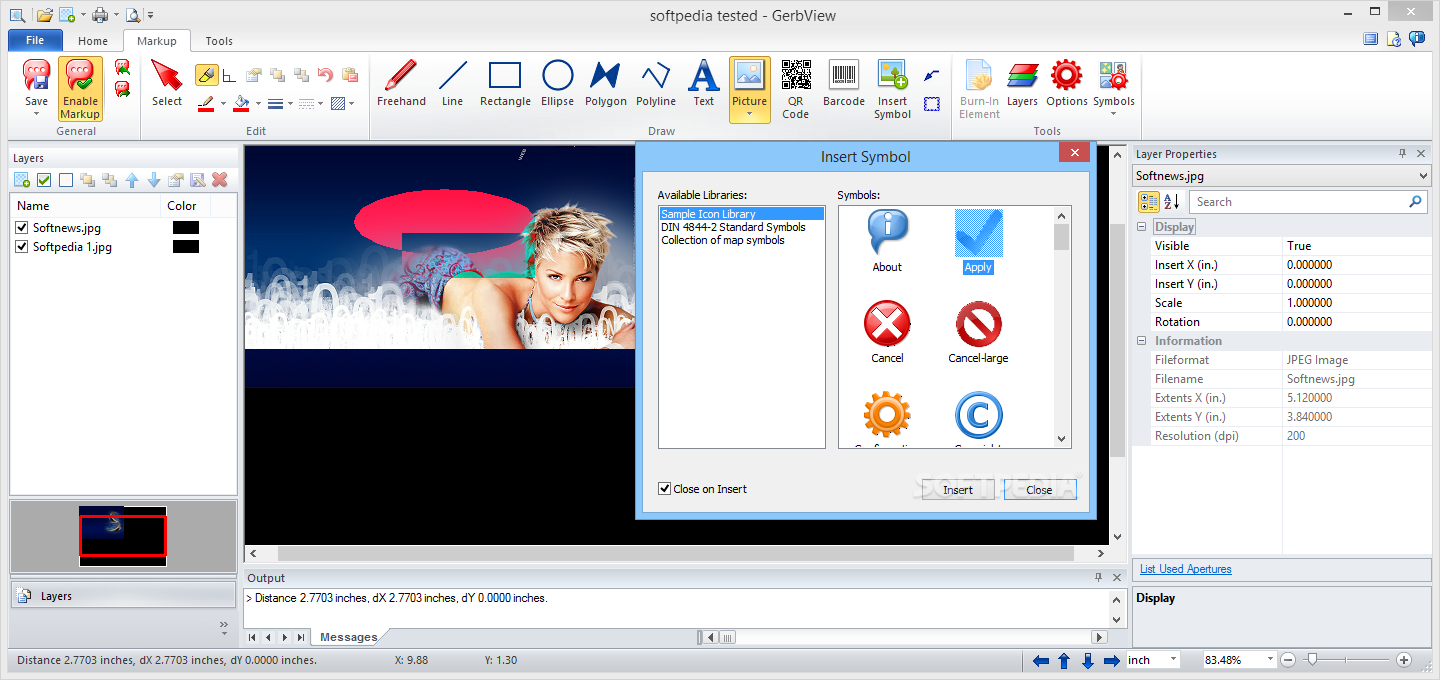Switch to the Tools ribbon tab
Screen dimensions: 1440x680
pyautogui.click(x=219, y=41)
